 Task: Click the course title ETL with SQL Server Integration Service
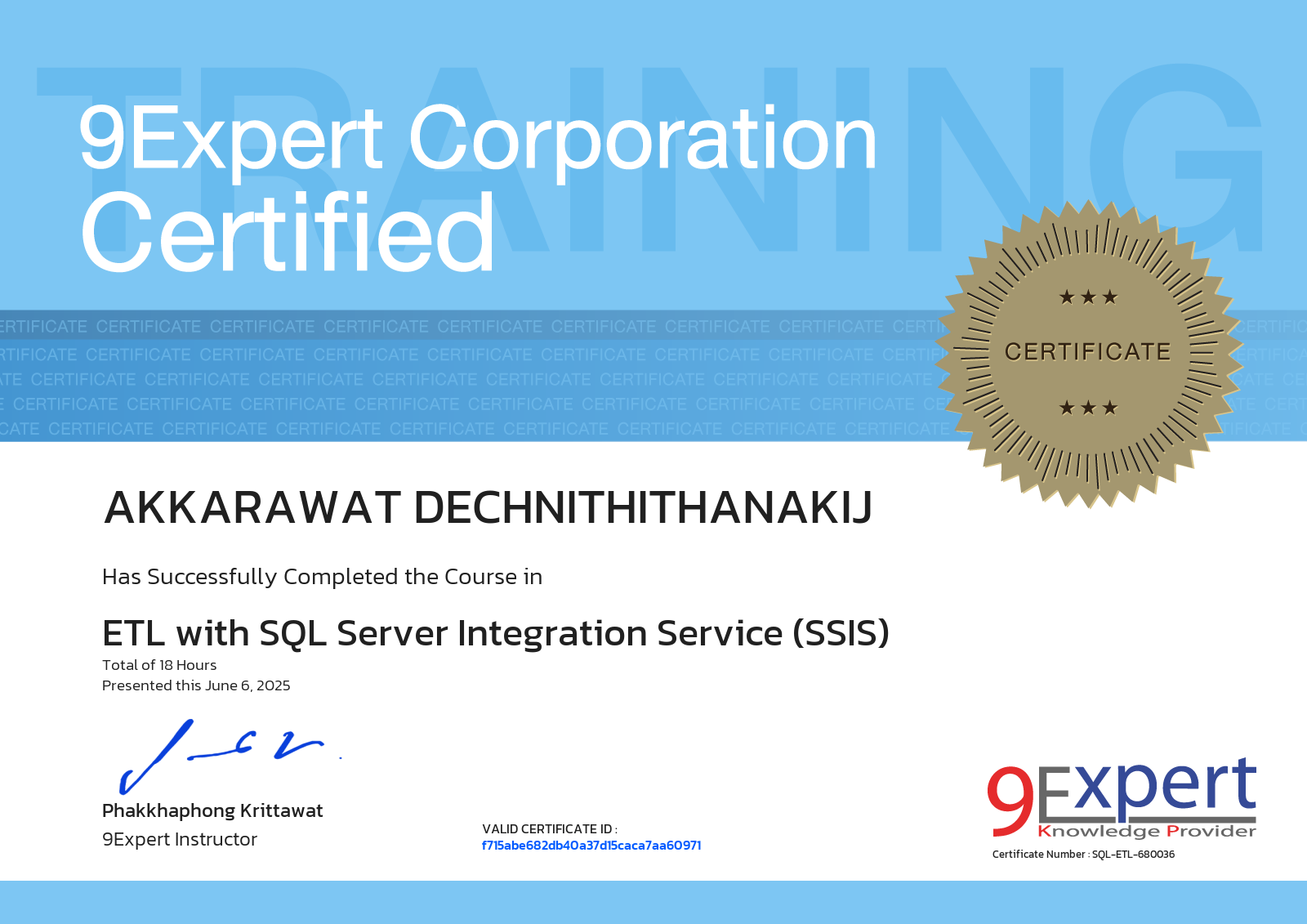click(x=496, y=633)
